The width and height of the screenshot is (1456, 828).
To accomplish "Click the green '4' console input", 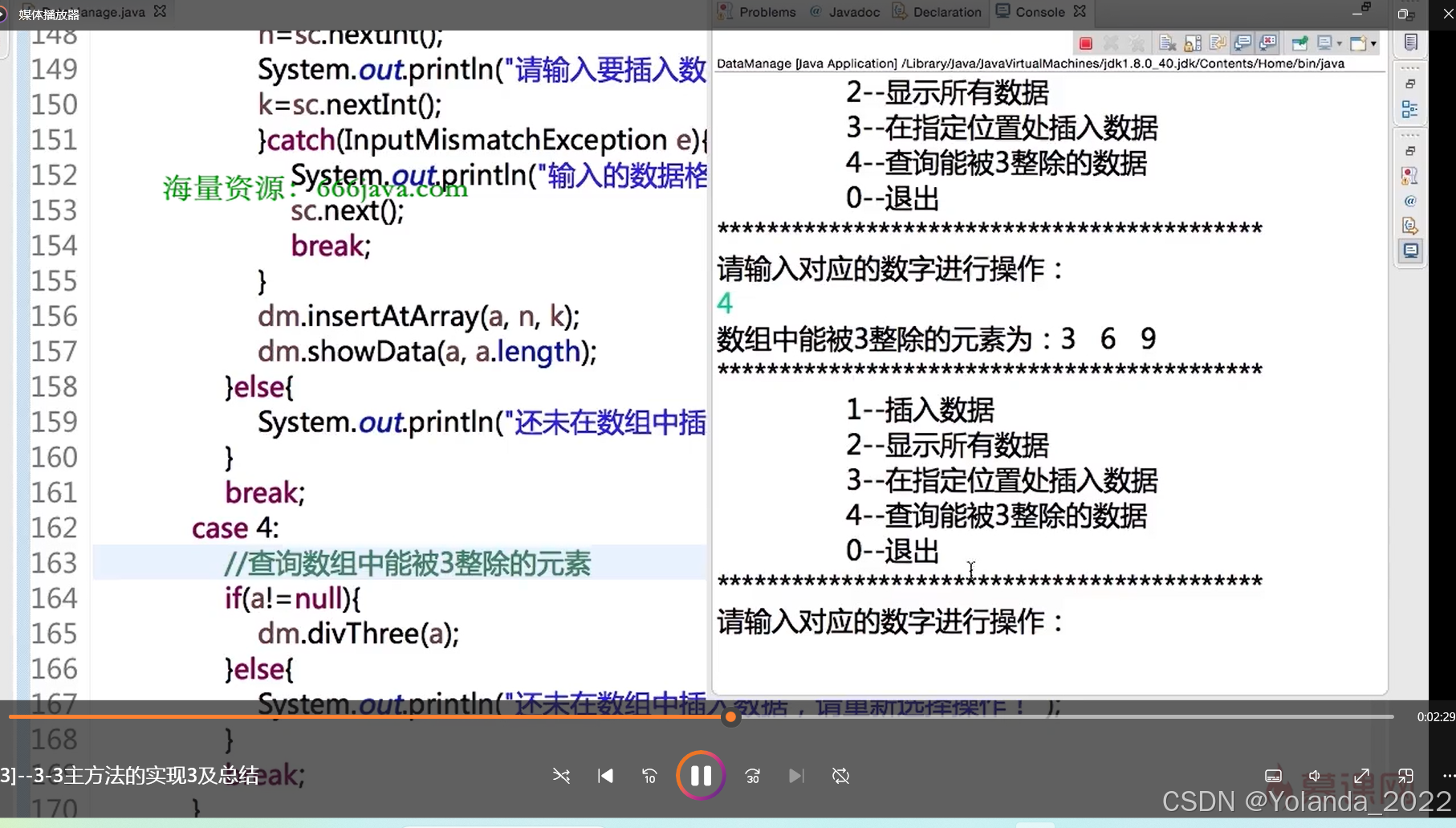I will coord(724,304).
